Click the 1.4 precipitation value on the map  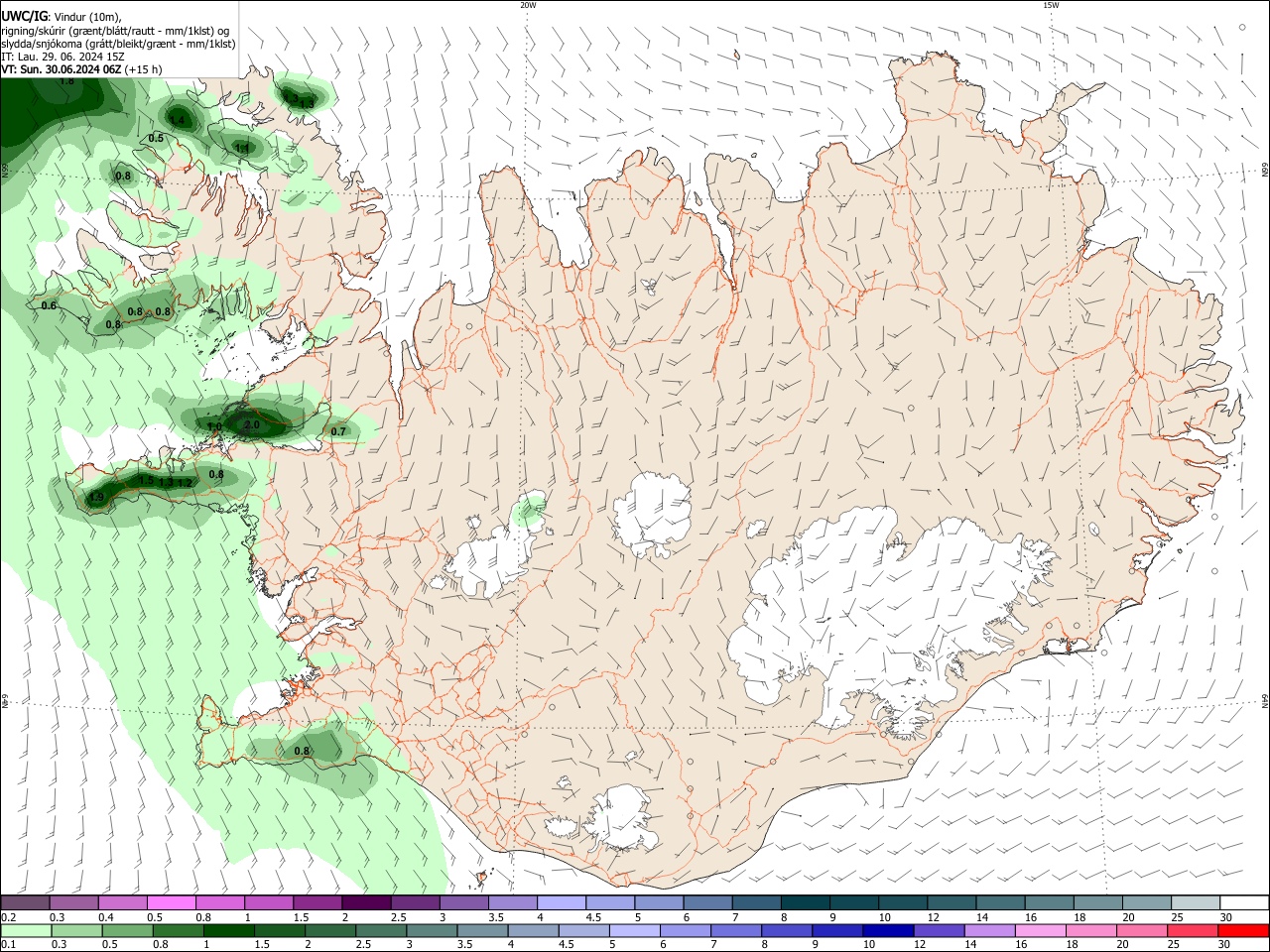[x=177, y=121]
